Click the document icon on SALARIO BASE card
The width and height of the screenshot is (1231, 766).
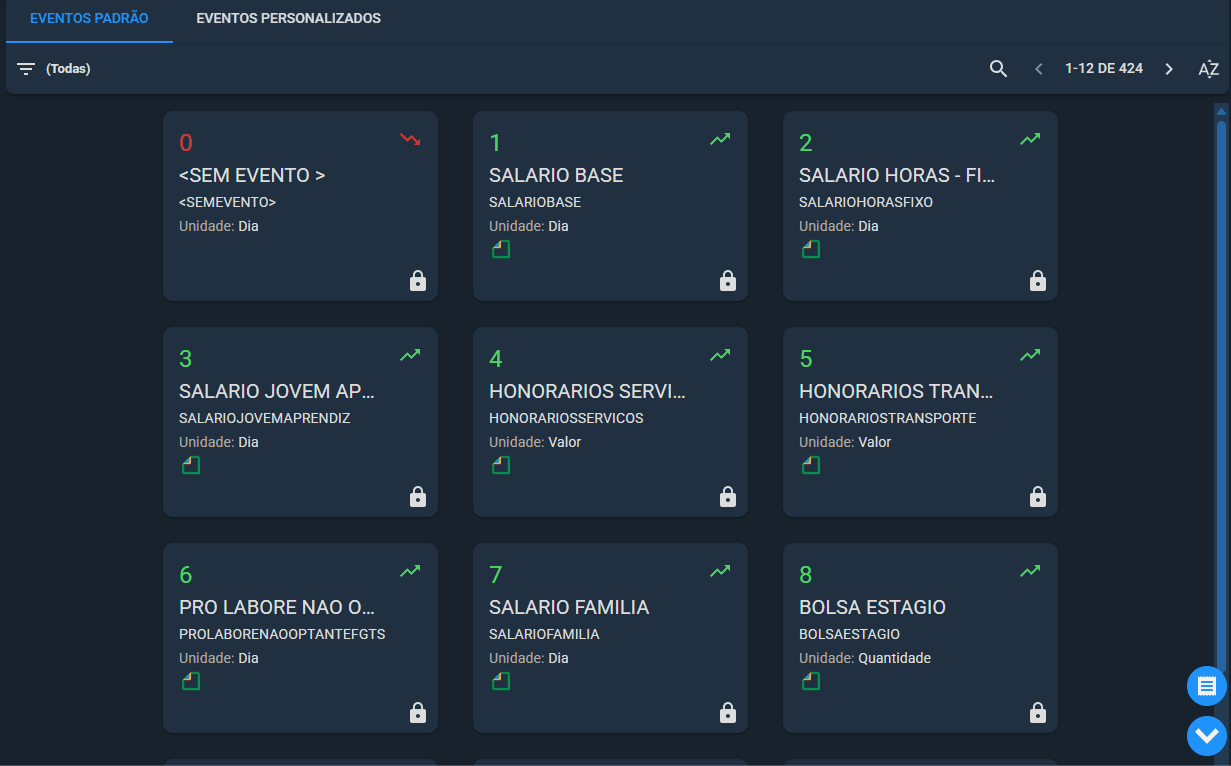click(501, 249)
